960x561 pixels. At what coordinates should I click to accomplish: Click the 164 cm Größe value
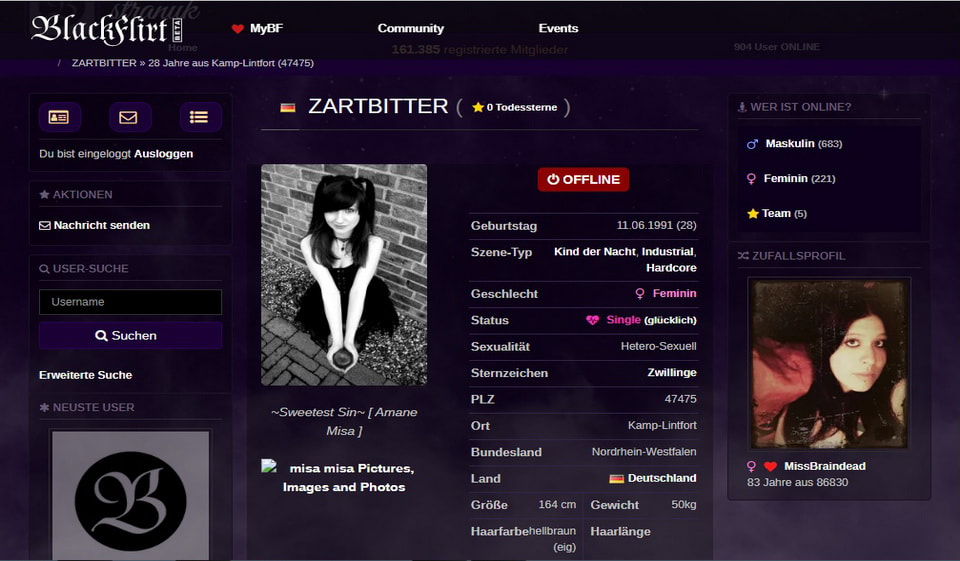coord(557,505)
